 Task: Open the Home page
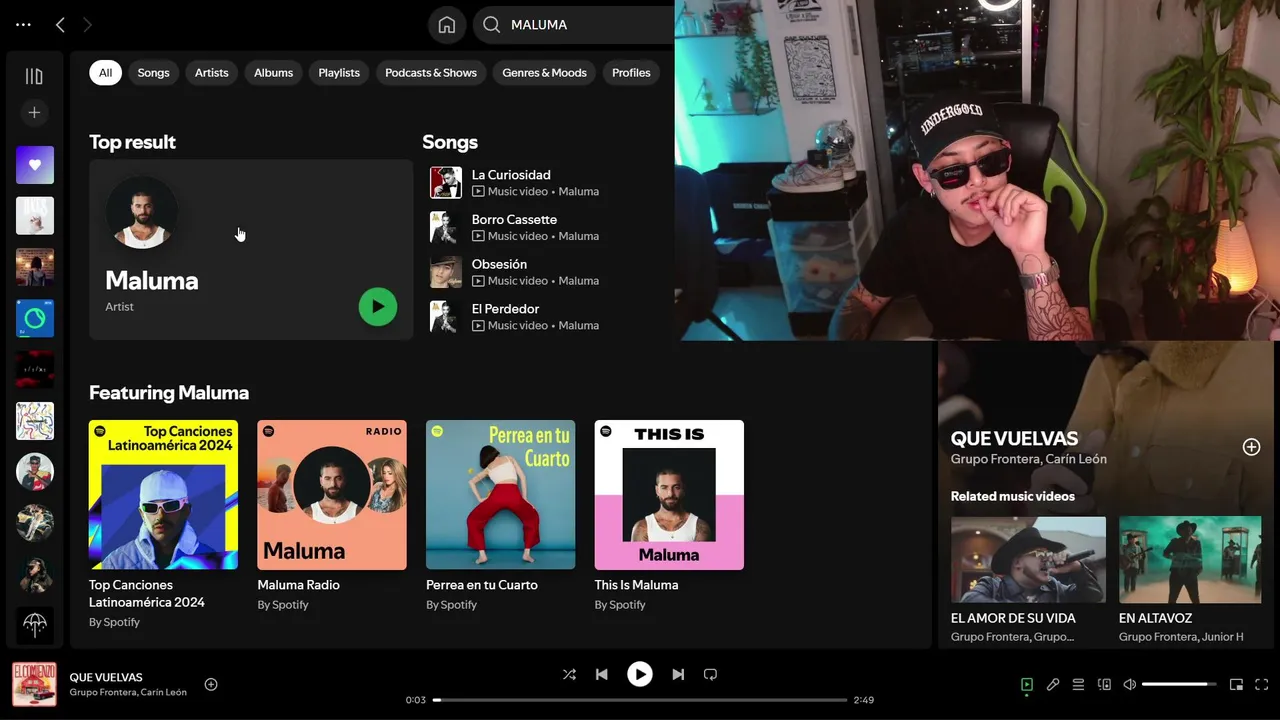tap(447, 25)
